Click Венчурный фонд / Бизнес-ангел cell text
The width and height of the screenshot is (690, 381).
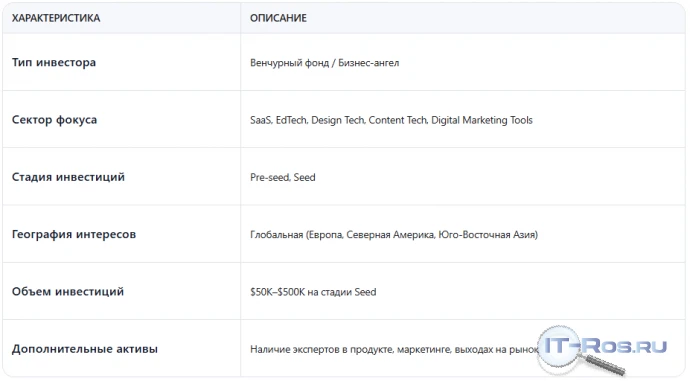tap(324, 63)
